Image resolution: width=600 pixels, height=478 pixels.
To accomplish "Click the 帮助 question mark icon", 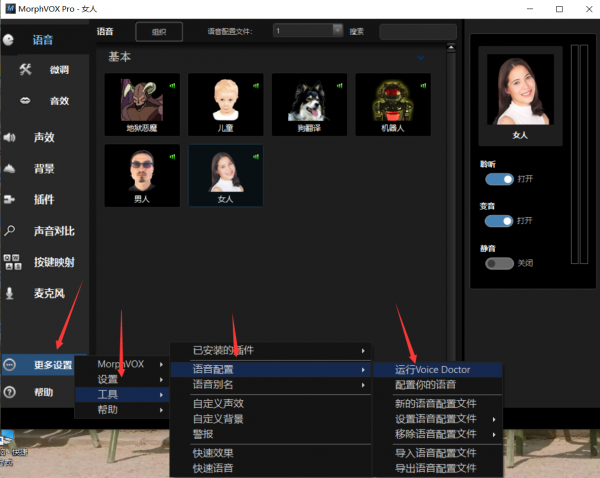I will (x=9, y=392).
